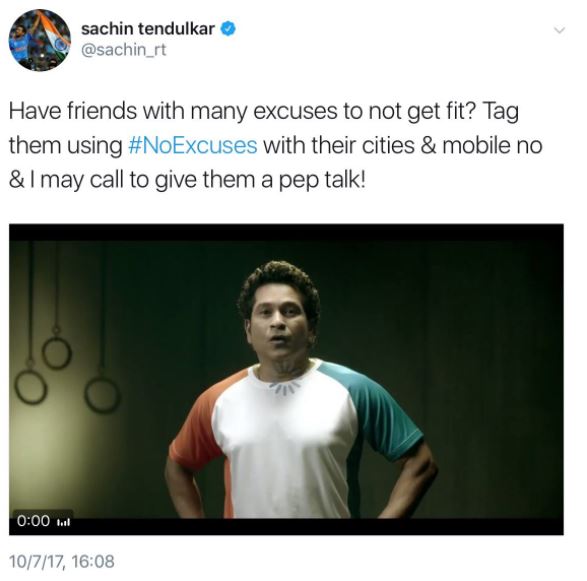Open the @sachin_rt handle
587x581 pixels.
click(x=124, y=49)
